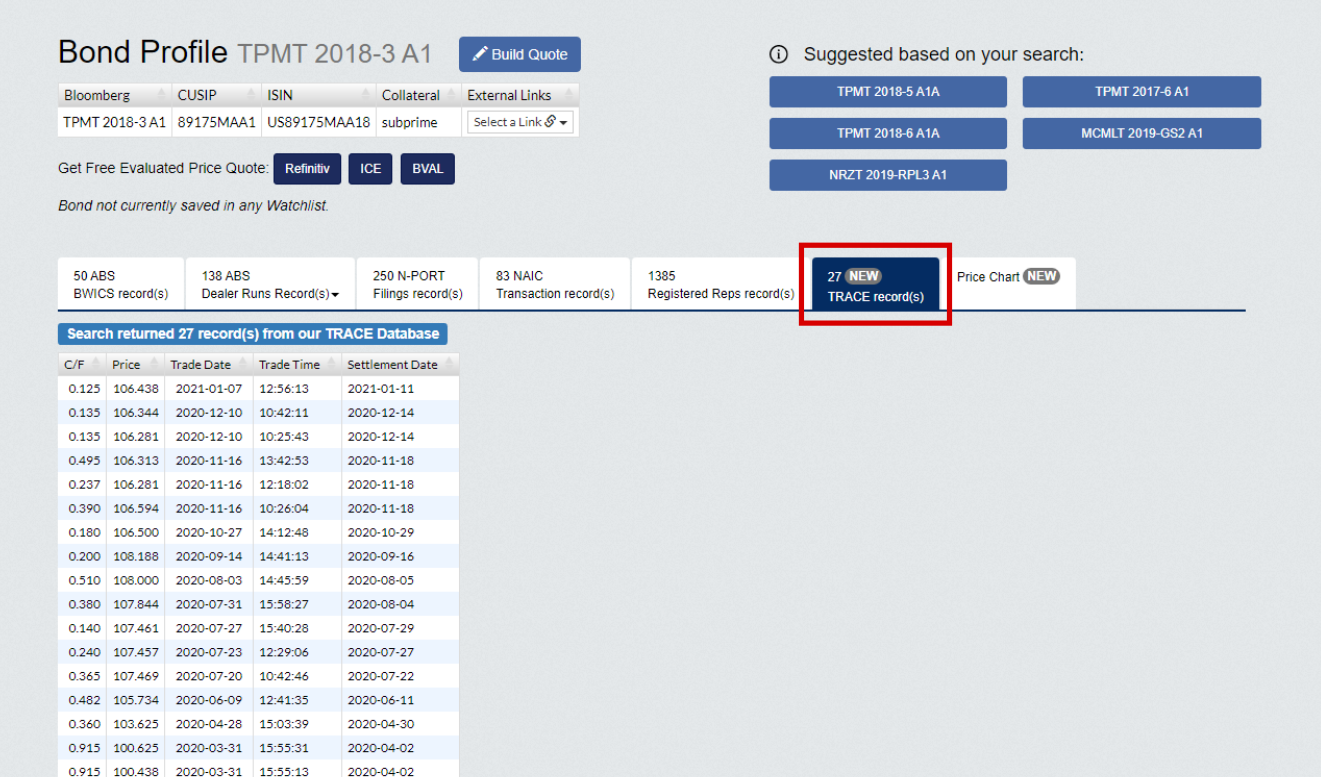Sort by Settlement Date column arrow
Screen dimensions: 1321x777
click(x=449, y=365)
